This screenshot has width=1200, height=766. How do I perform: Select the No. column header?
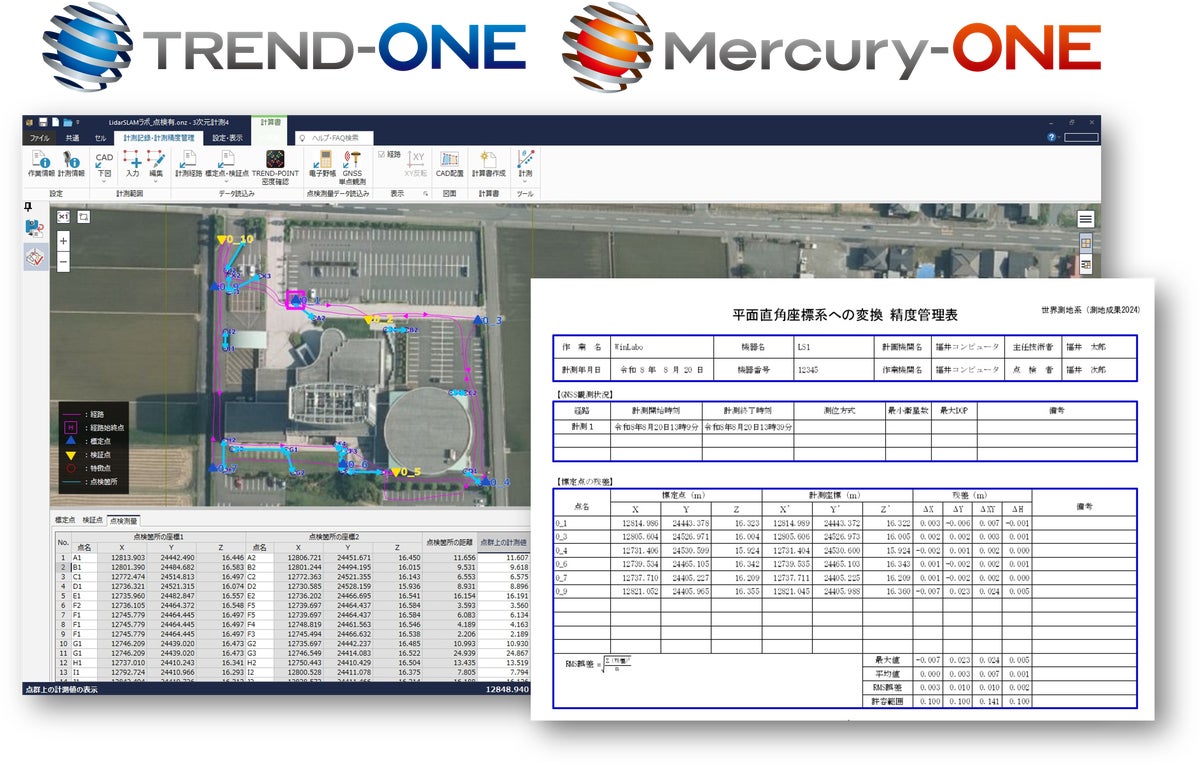click(61, 540)
